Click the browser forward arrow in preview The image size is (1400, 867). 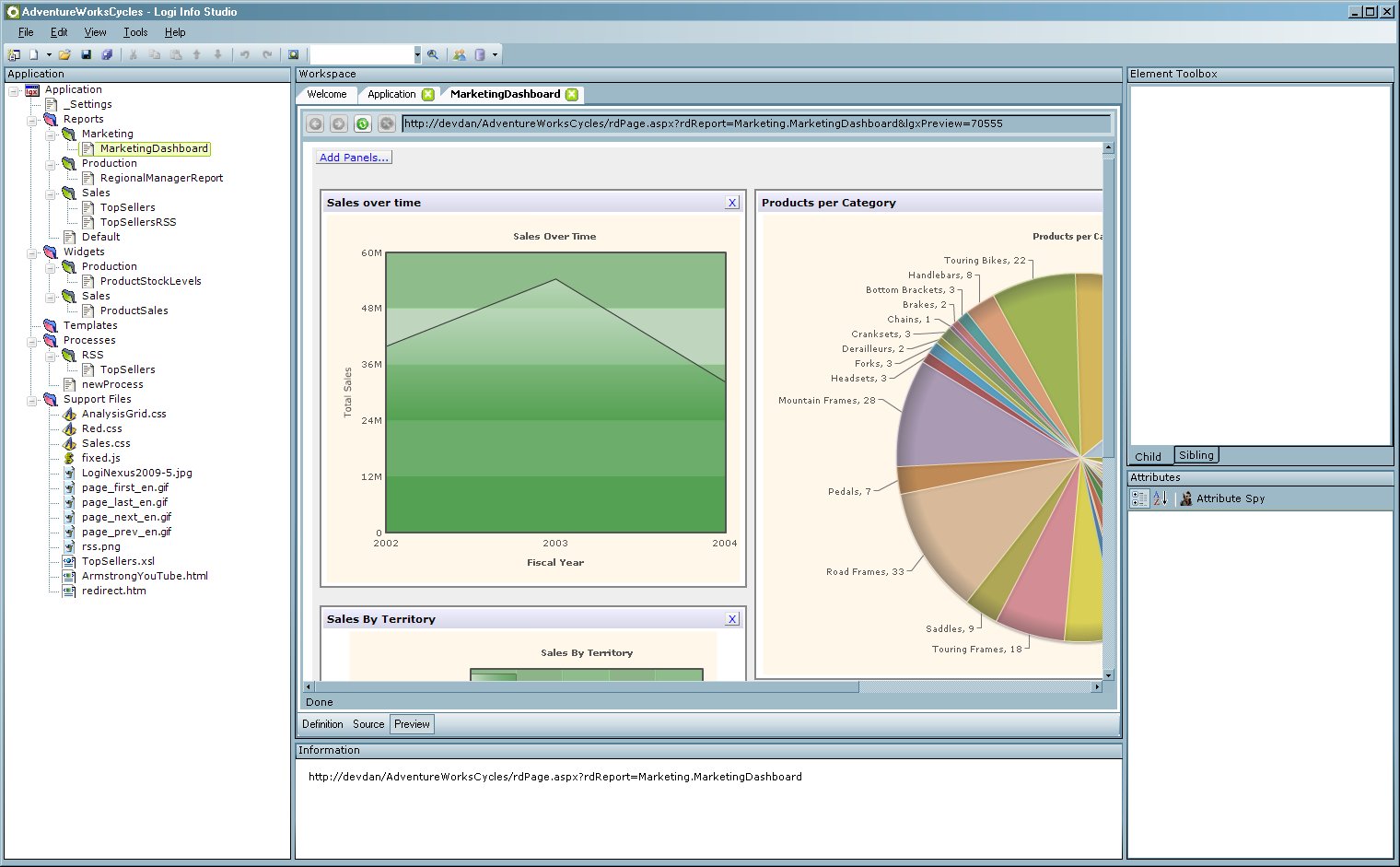[x=339, y=123]
